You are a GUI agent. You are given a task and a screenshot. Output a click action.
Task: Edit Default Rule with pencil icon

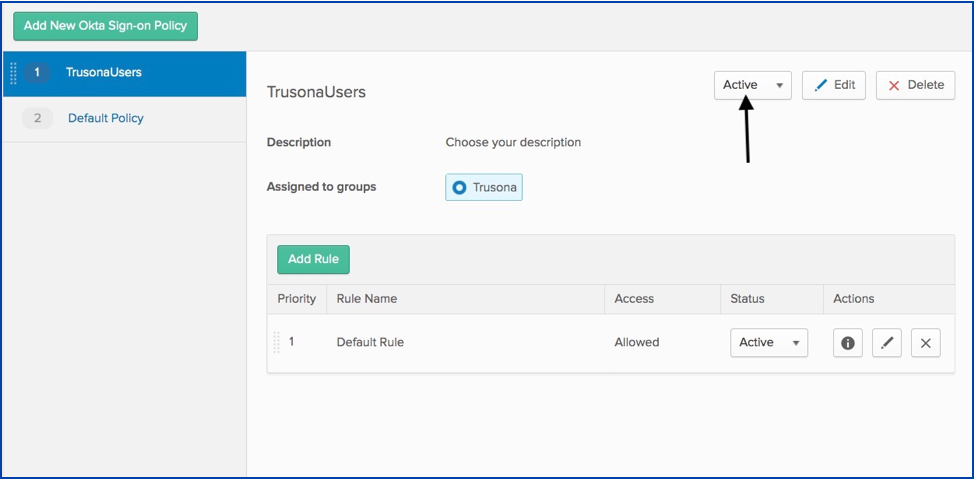(886, 343)
